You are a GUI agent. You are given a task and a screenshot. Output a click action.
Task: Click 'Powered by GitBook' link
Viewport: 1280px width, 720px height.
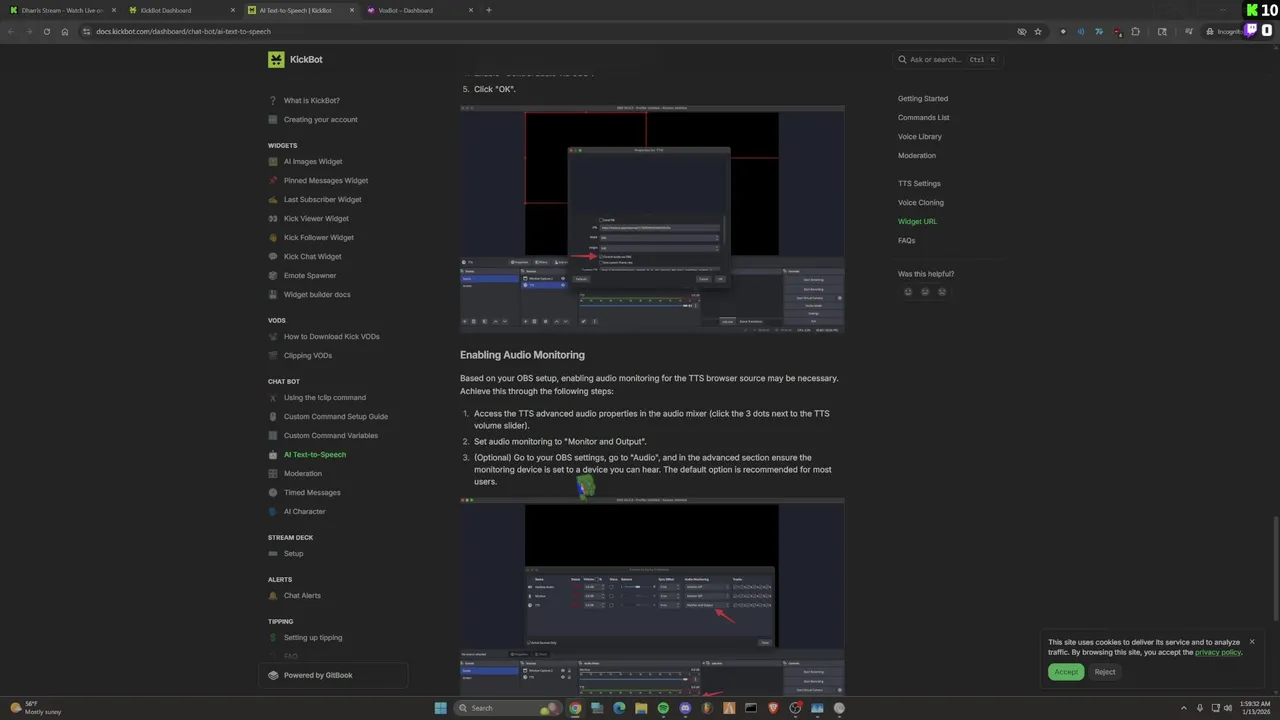click(318, 676)
